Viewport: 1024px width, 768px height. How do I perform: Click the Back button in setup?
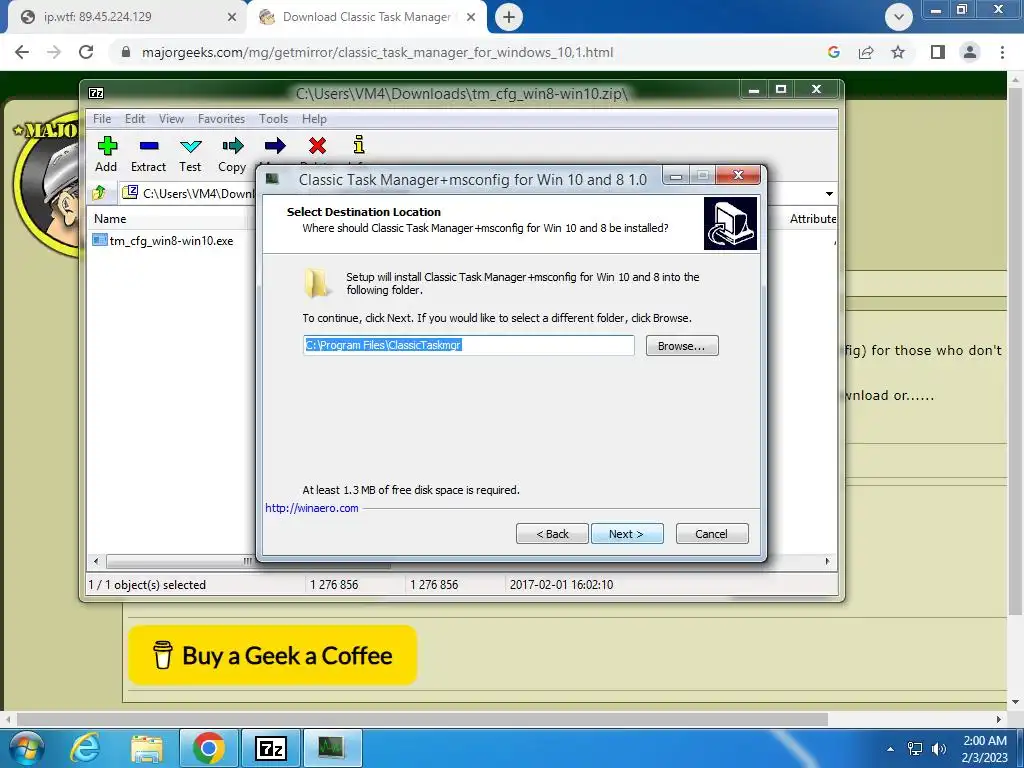click(x=552, y=534)
